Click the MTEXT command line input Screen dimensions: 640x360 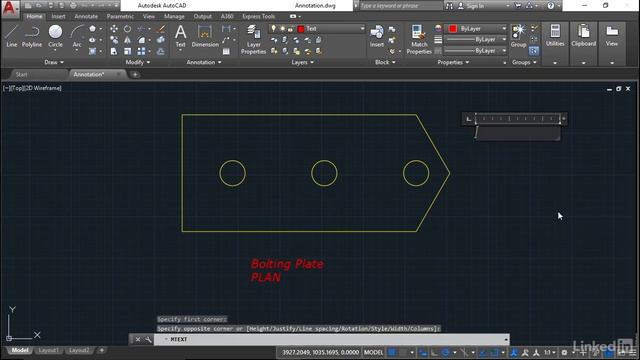point(331,339)
